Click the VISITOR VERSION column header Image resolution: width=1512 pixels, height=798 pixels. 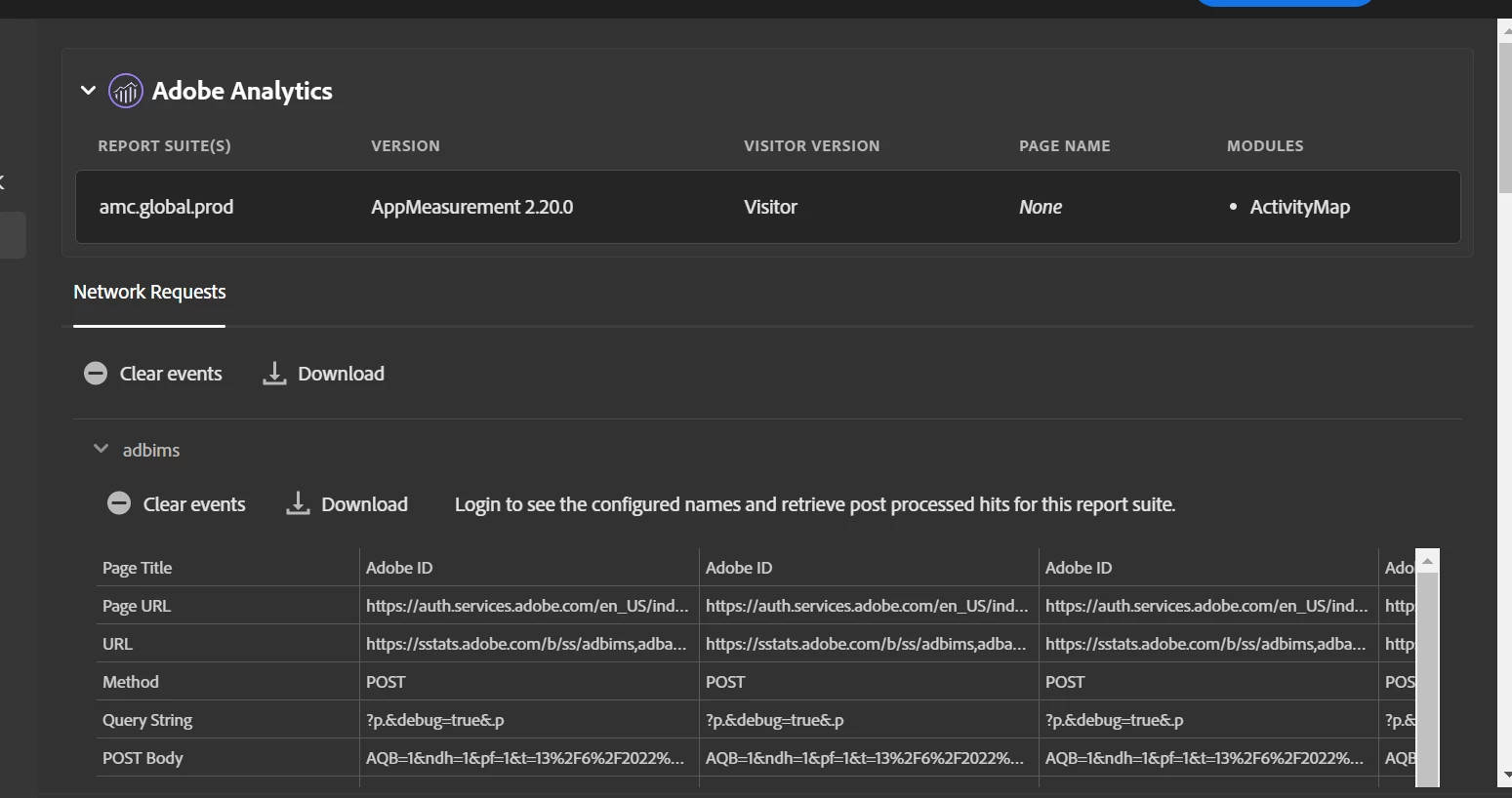(x=812, y=145)
